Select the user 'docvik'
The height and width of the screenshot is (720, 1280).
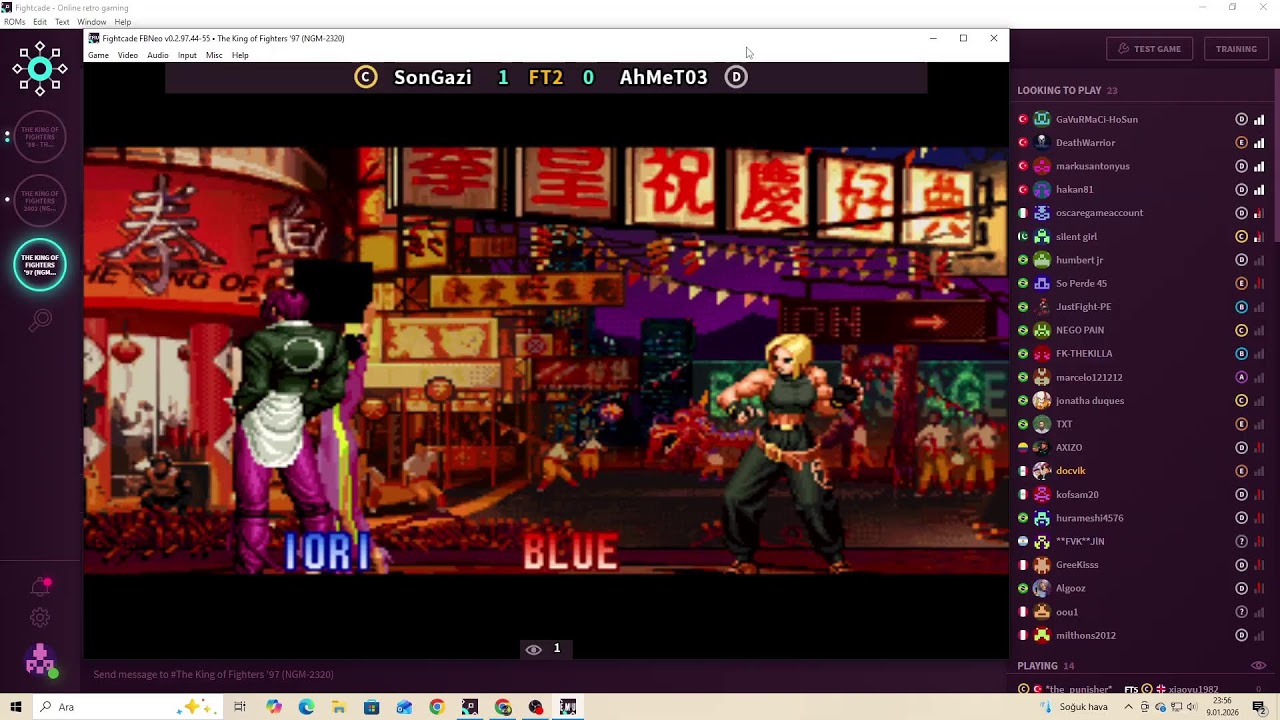1070,471
